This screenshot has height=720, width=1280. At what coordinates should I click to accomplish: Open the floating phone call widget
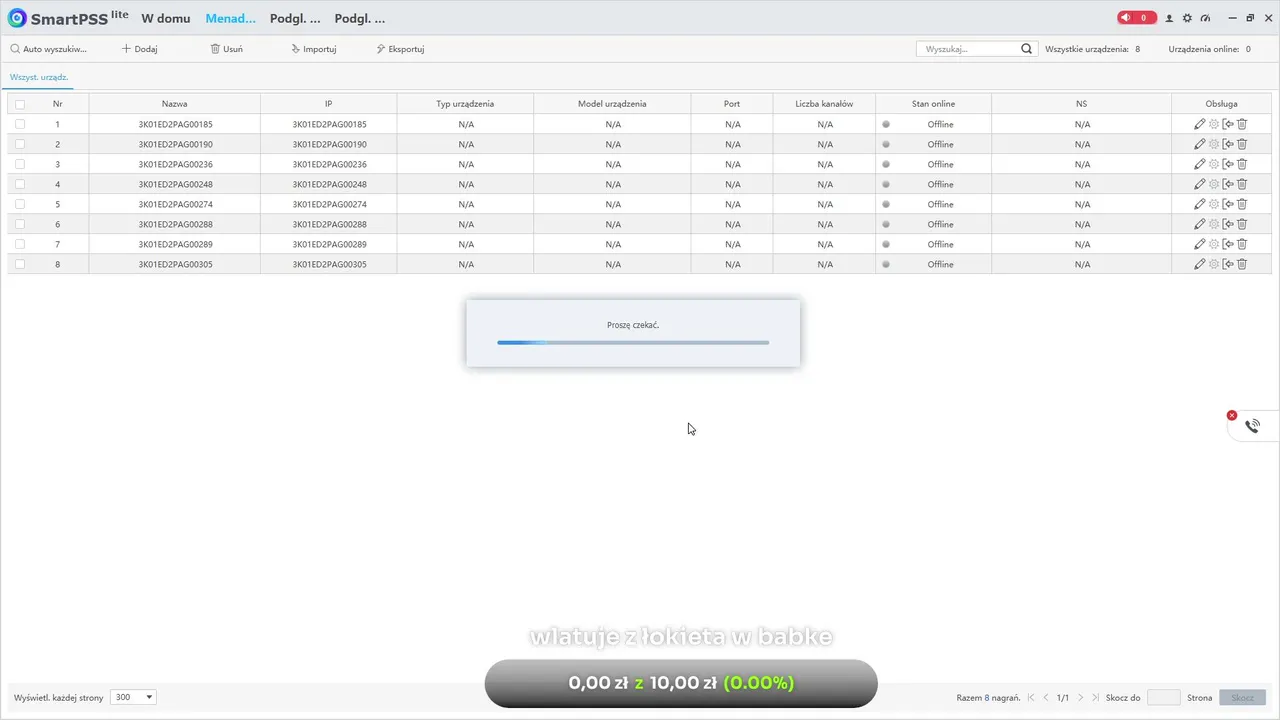pos(1252,426)
